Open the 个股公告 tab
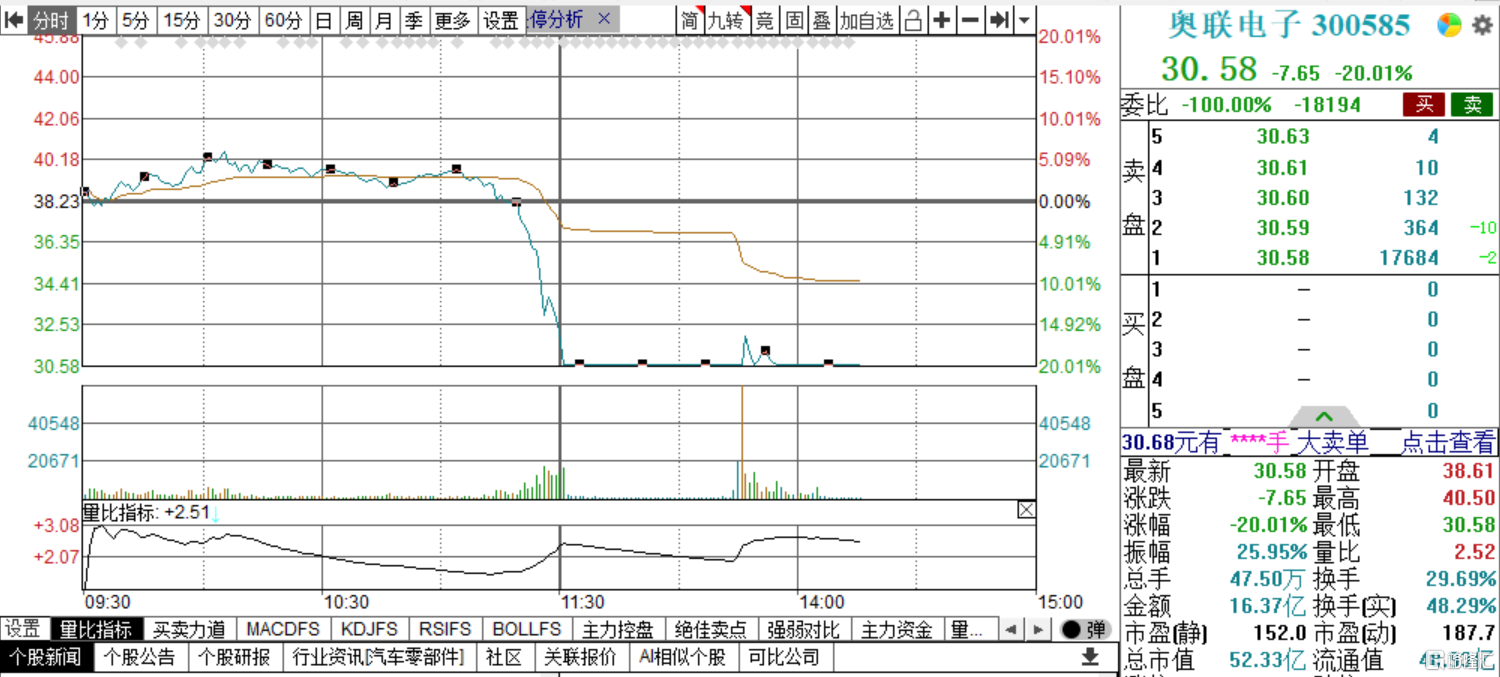 point(140,657)
